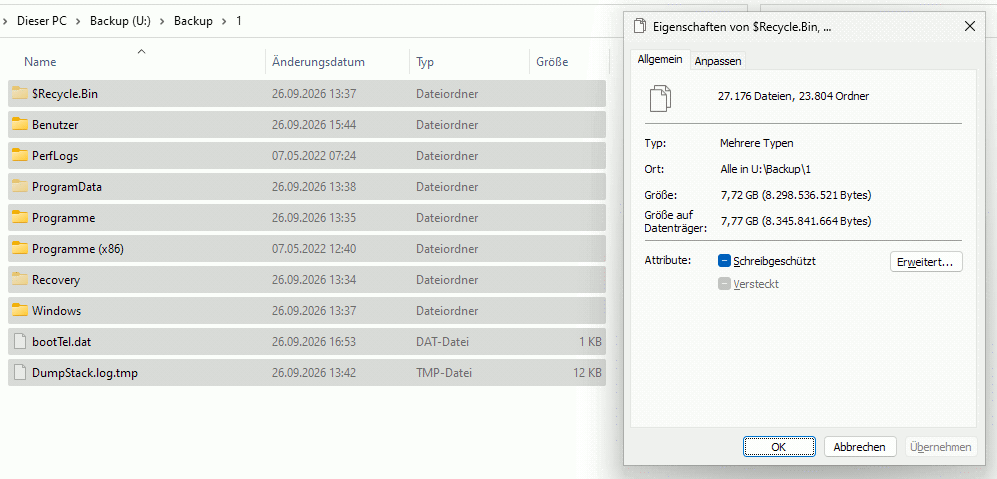This screenshot has width=997, height=479.
Task: Select the Allgemein tab
Action: tap(660, 59)
